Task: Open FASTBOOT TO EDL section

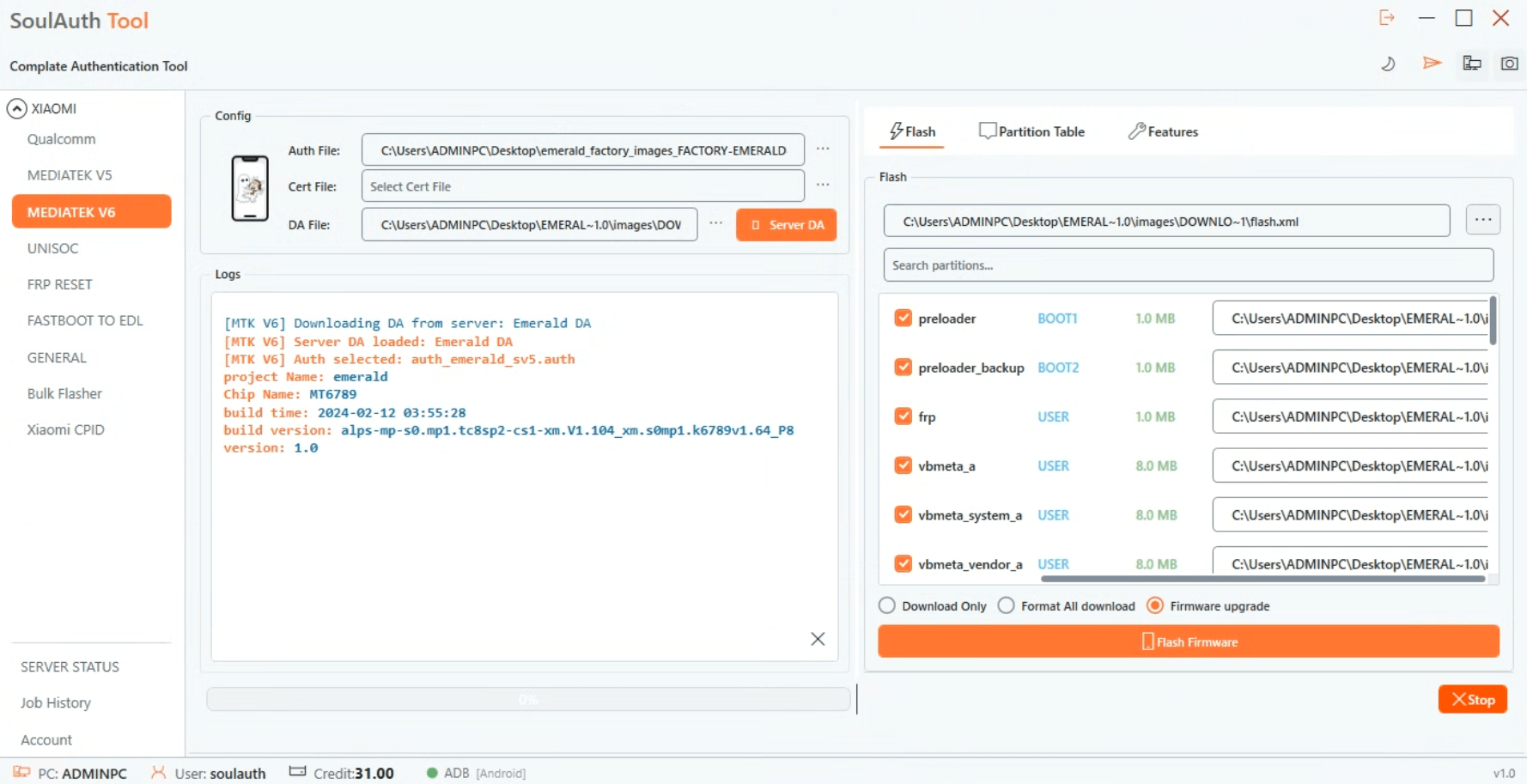Action: 85,320
